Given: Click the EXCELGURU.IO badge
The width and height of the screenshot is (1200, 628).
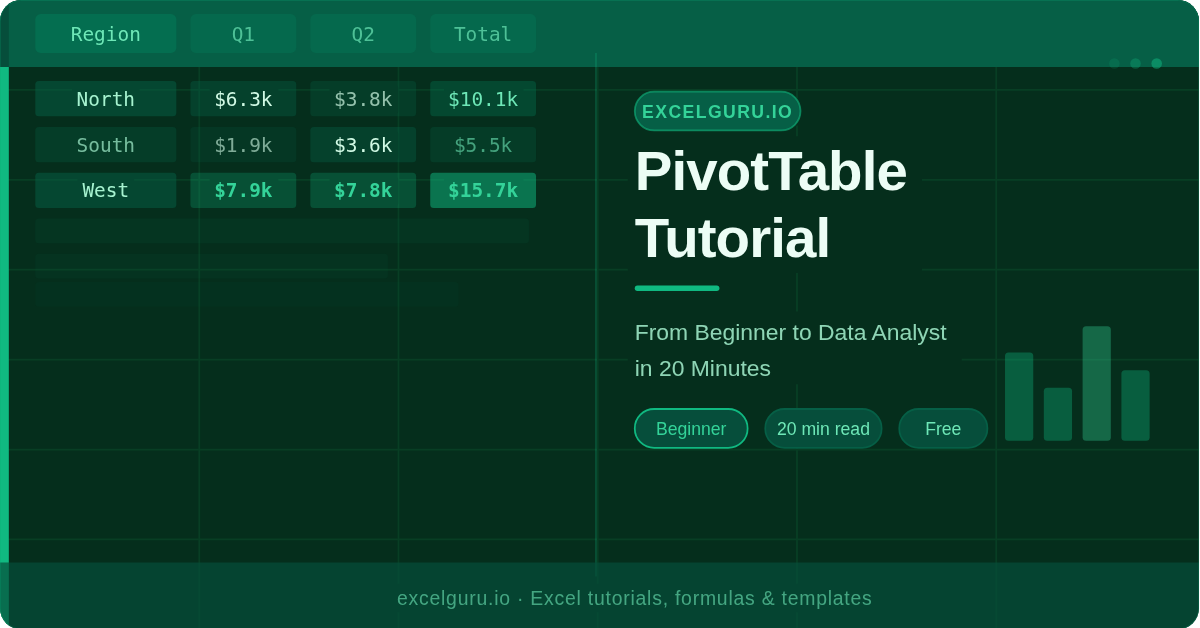Looking at the screenshot, I should (717, 111).
